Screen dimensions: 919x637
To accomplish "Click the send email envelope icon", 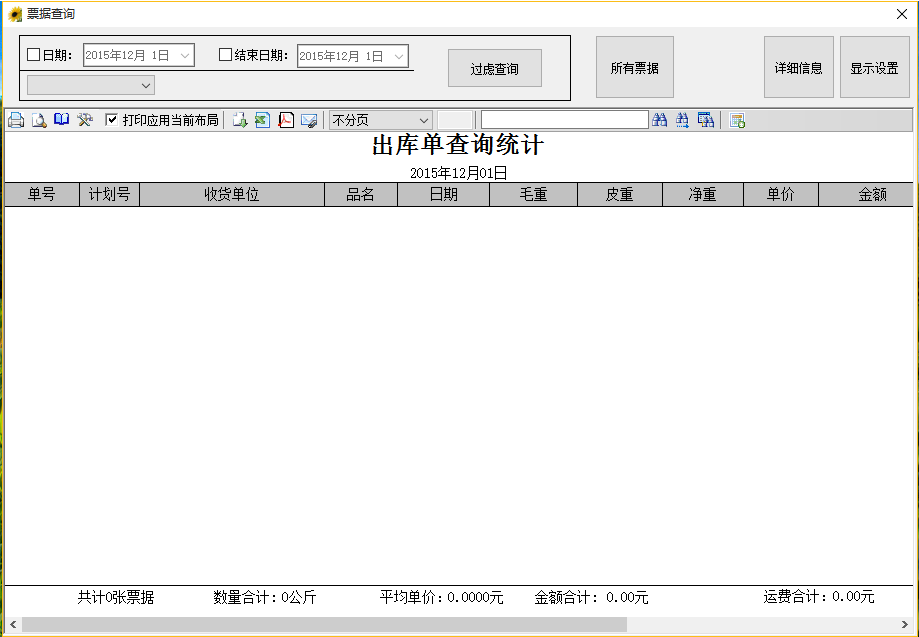I will [x=309, y=120].
